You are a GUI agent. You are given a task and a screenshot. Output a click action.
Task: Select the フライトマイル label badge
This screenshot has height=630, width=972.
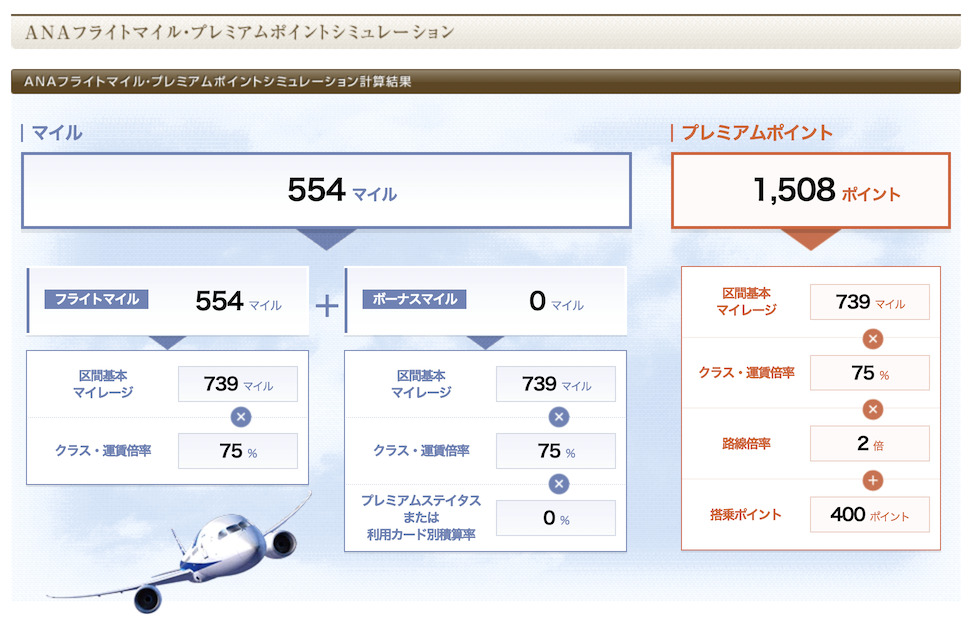point(96,299)
